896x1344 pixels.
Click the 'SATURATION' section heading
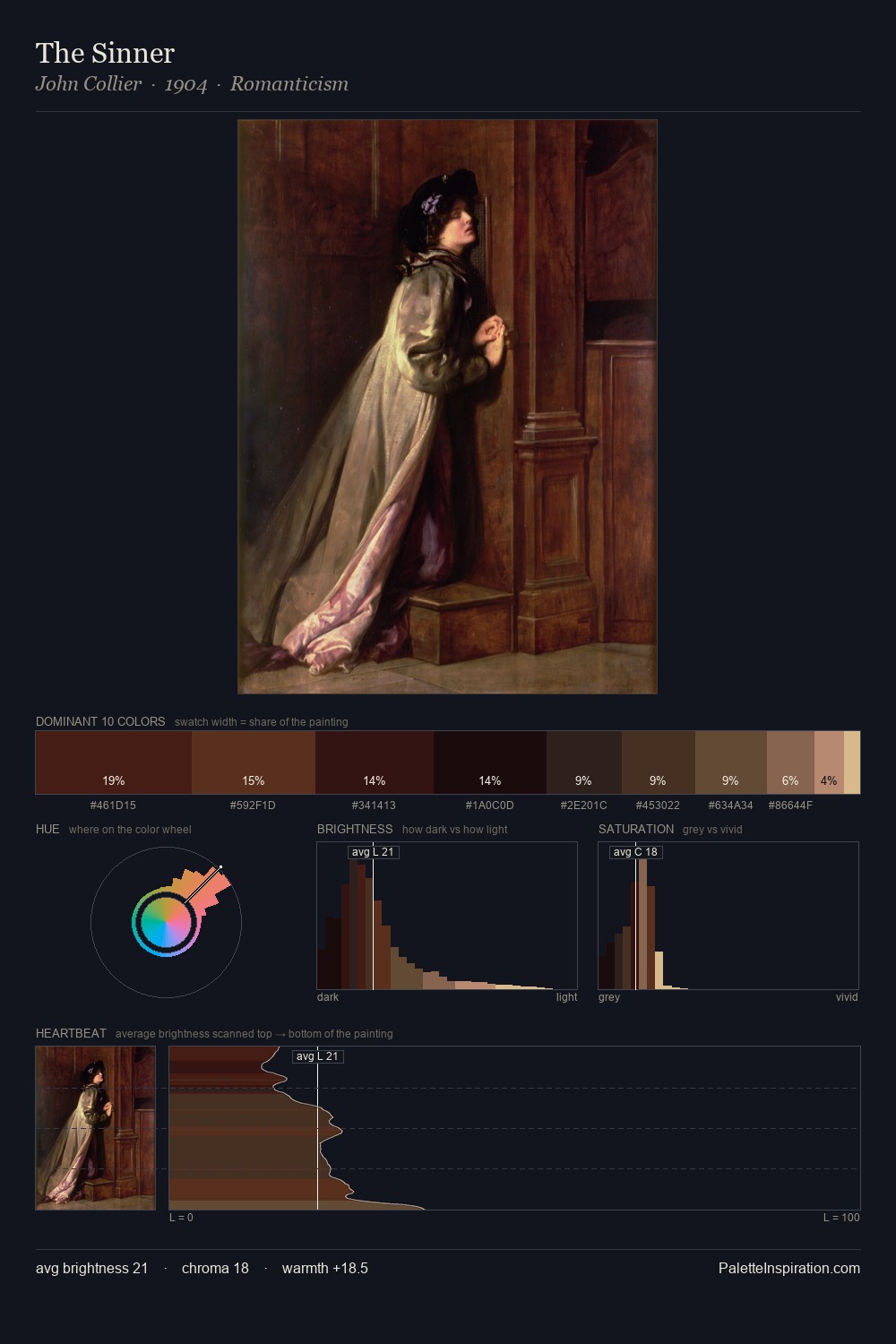pos(636,829)
